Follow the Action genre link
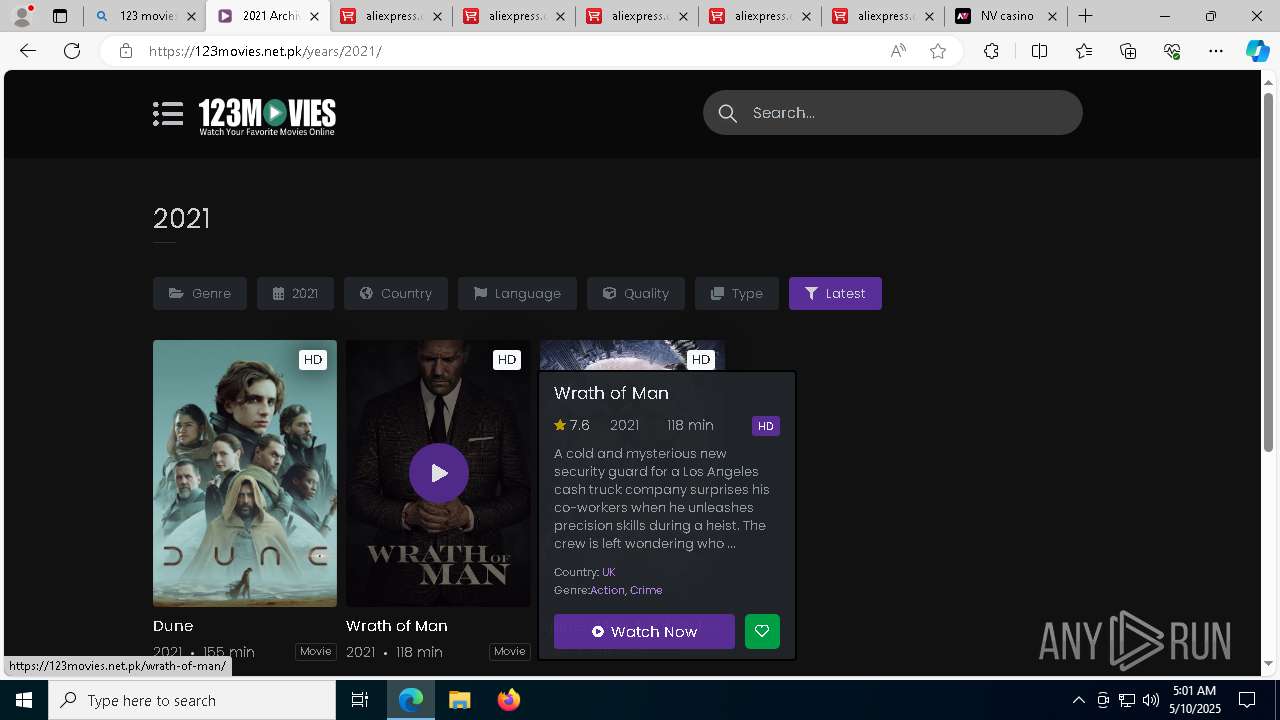The image size is (1280, 720). 607,590
